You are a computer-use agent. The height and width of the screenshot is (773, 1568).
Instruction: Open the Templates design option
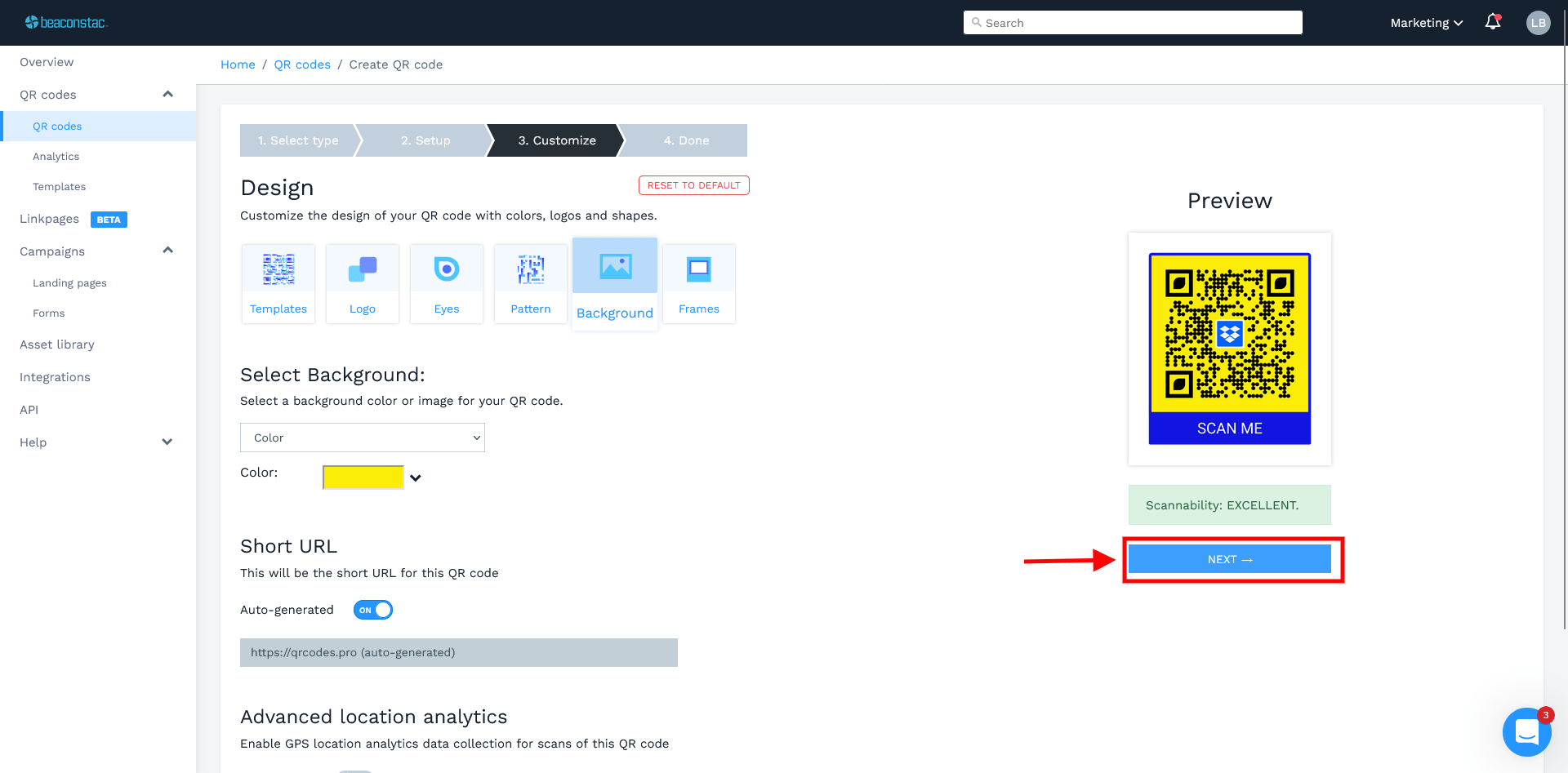pos(278,283)
